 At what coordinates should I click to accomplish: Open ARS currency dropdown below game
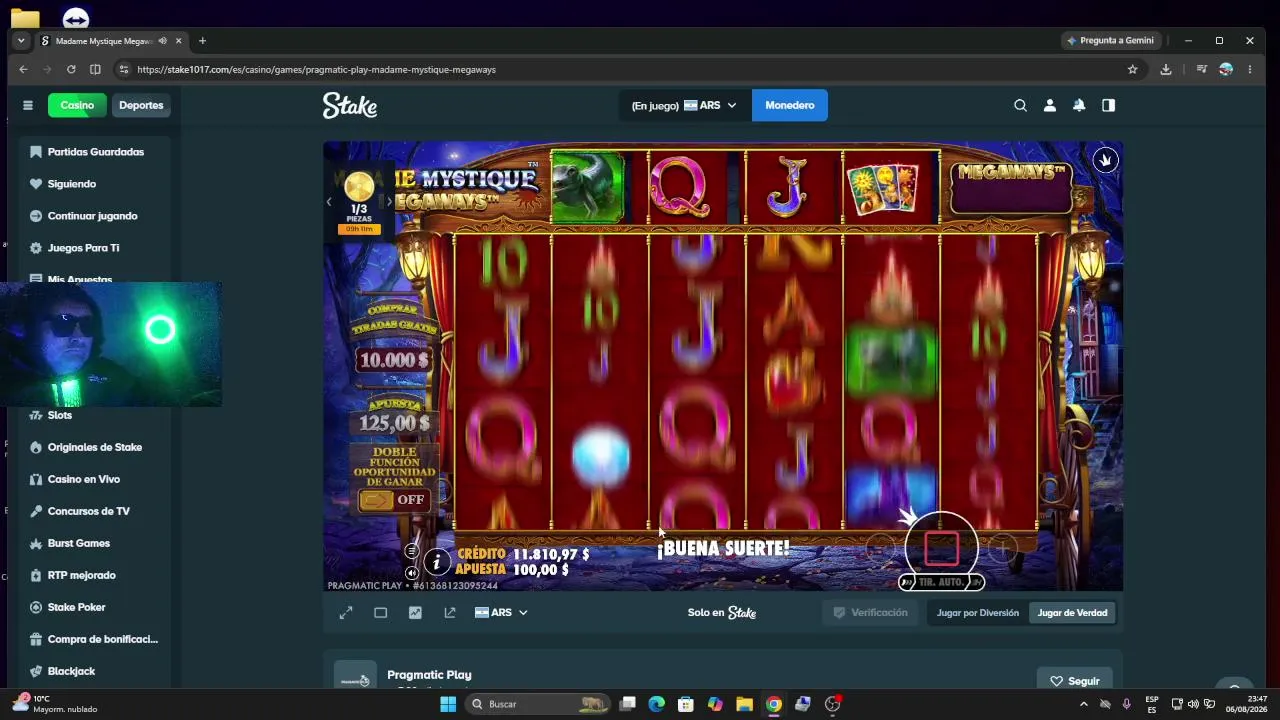point(501,612)
